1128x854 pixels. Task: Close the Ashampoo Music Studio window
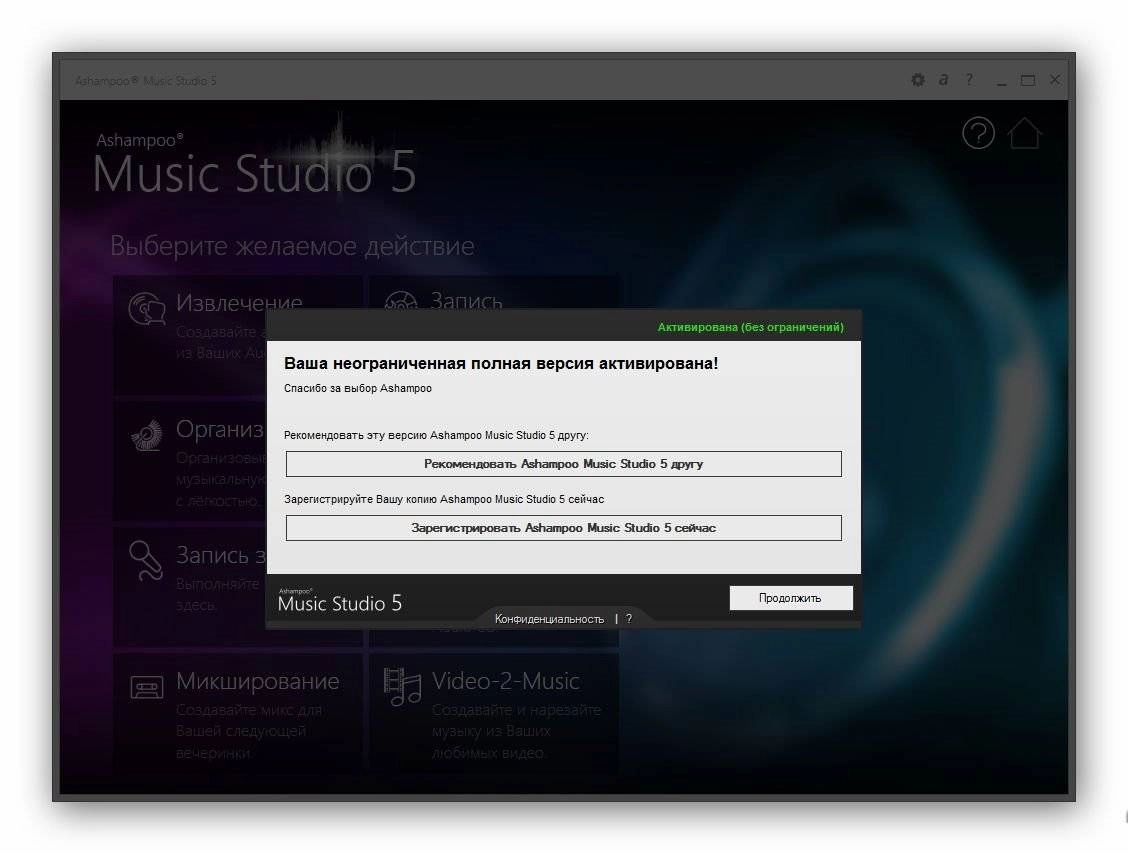[x=1055, y=80]
